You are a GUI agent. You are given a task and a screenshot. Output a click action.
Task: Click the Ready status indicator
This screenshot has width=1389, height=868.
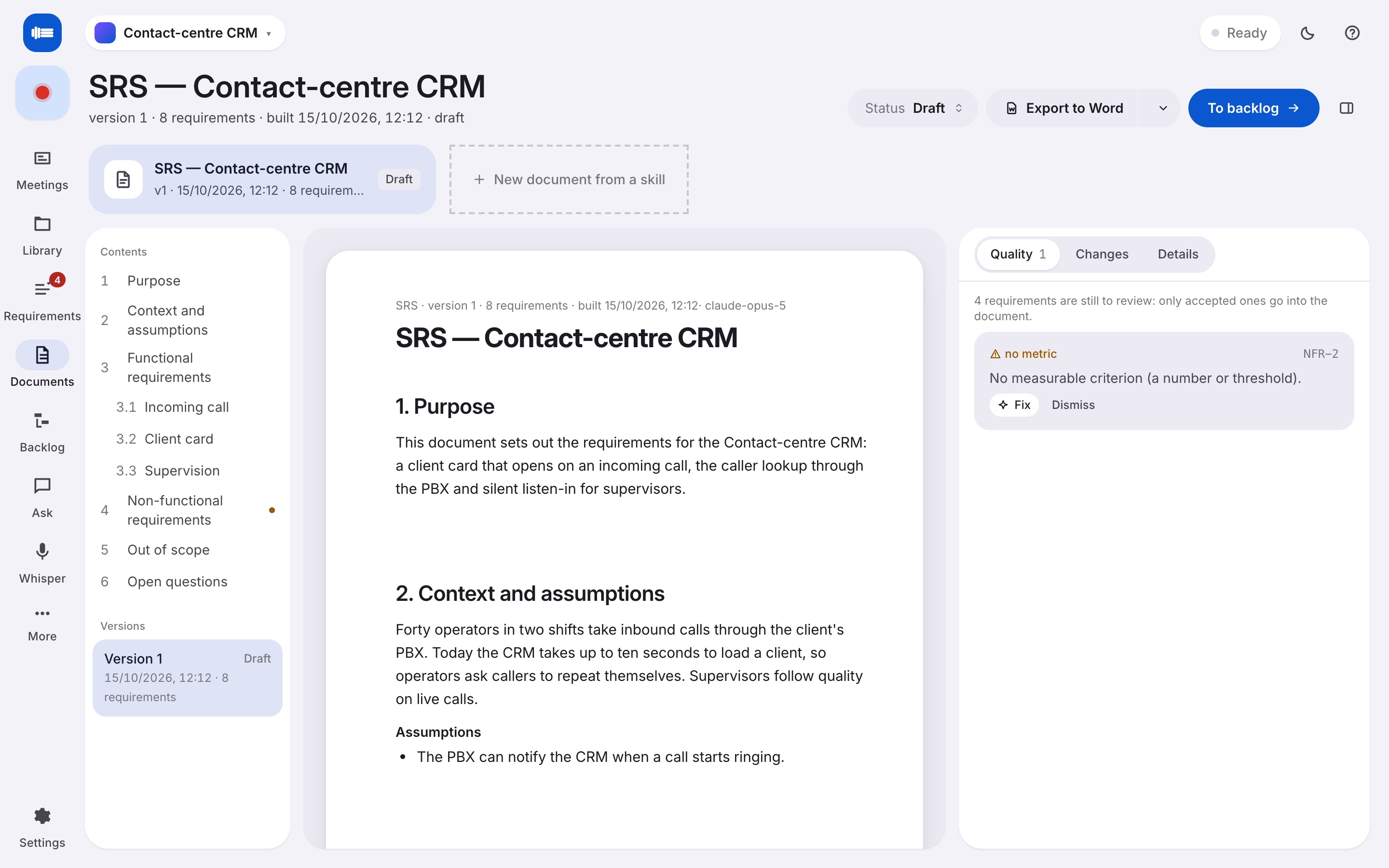click(x=1240, y=33)
